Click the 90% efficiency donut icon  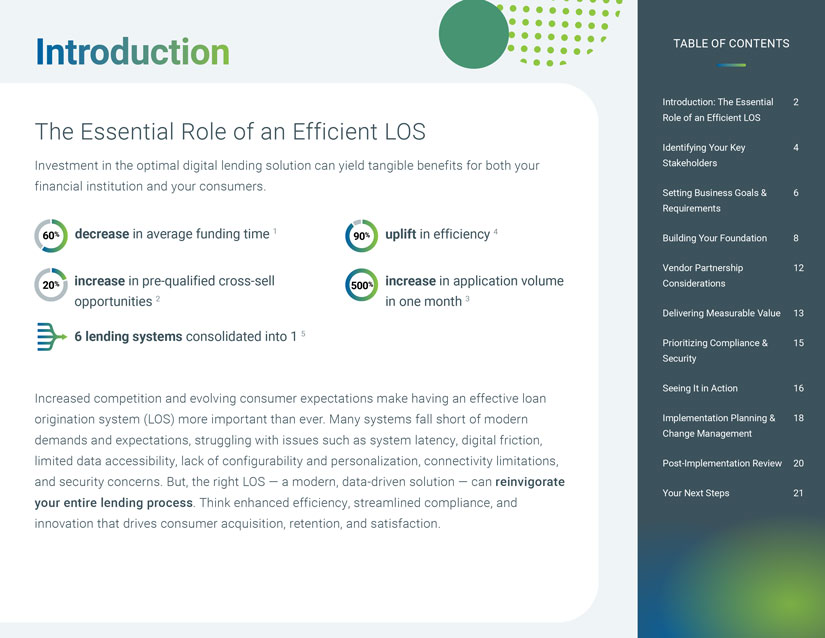click(x=361, y=235)
